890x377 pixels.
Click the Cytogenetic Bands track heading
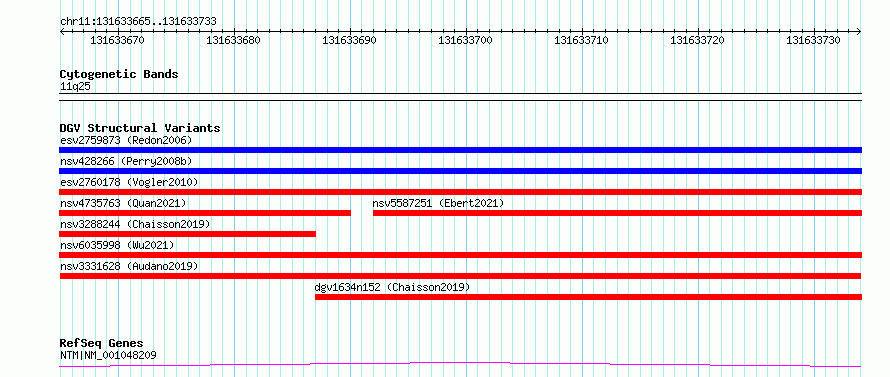tap(119, 74)
